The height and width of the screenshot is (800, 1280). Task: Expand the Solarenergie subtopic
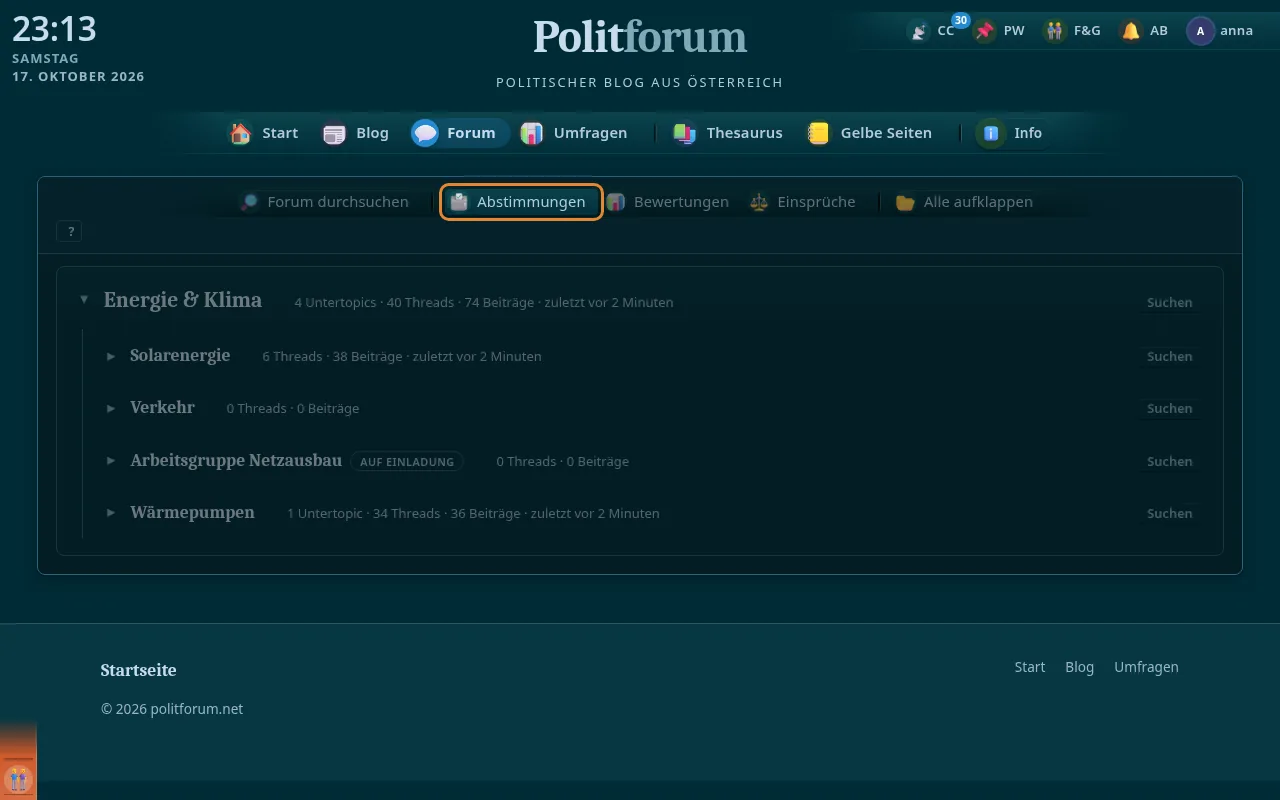tap(112, 356)
